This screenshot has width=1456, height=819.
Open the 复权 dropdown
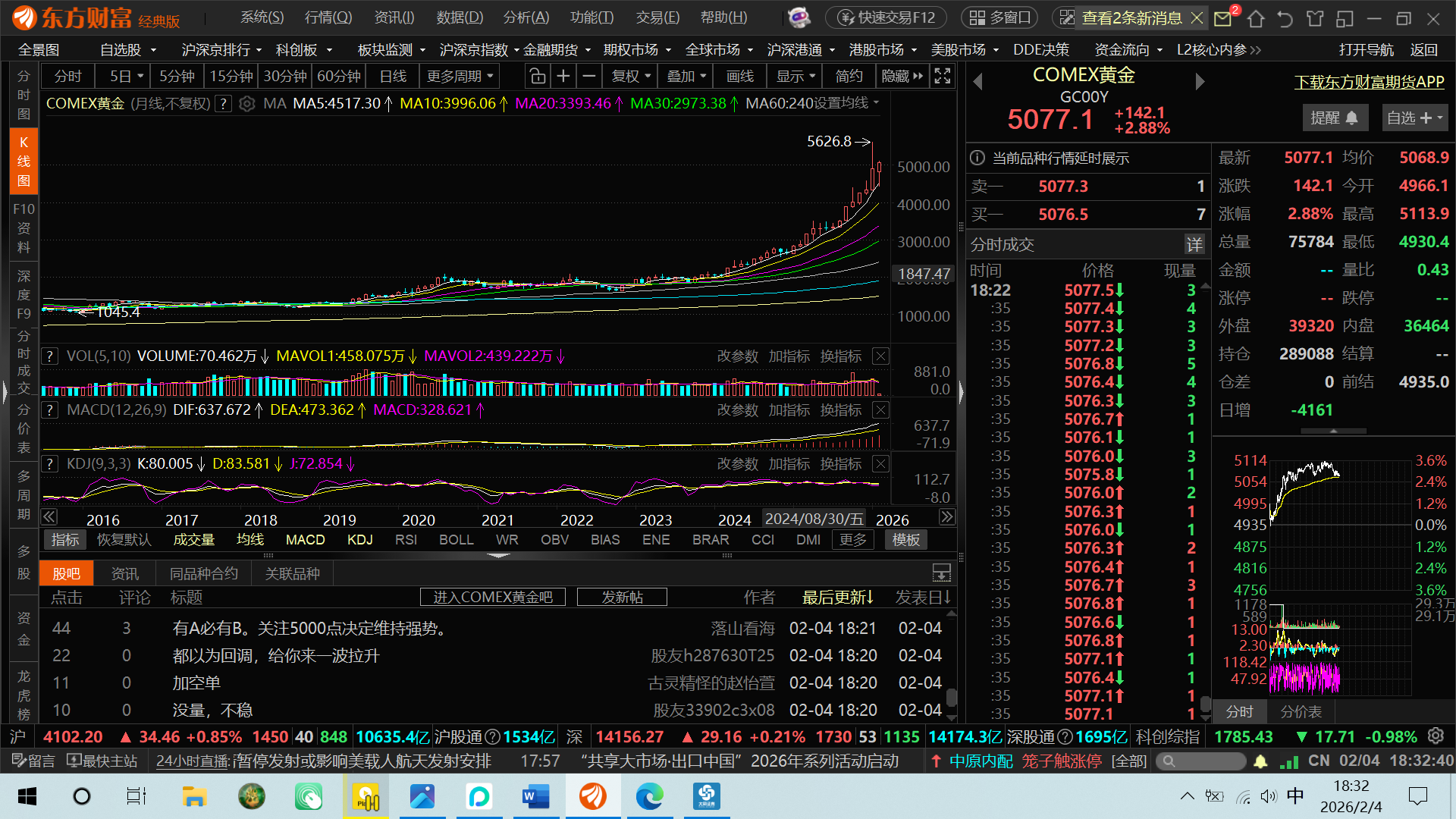point(631,76)
